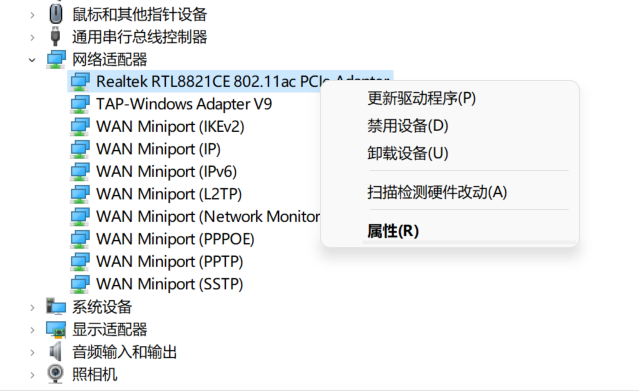
Task: Collapse the 网络适配器 tree node
Action: pos(32,60)
